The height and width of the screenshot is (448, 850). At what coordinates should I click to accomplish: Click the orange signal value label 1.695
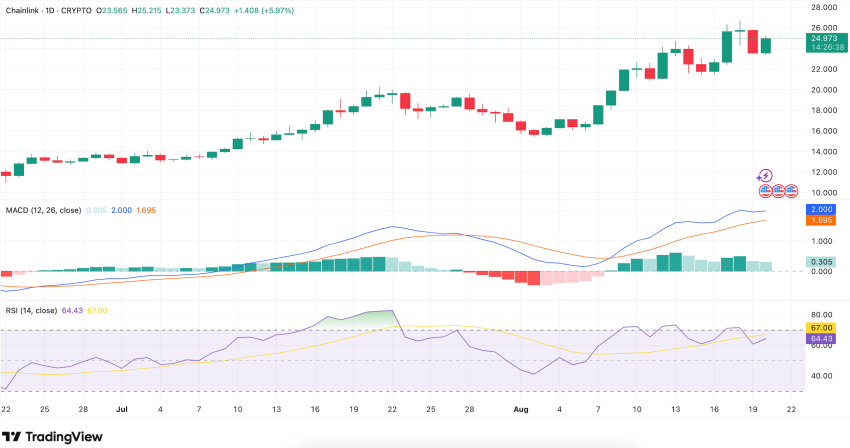point(825,221)
